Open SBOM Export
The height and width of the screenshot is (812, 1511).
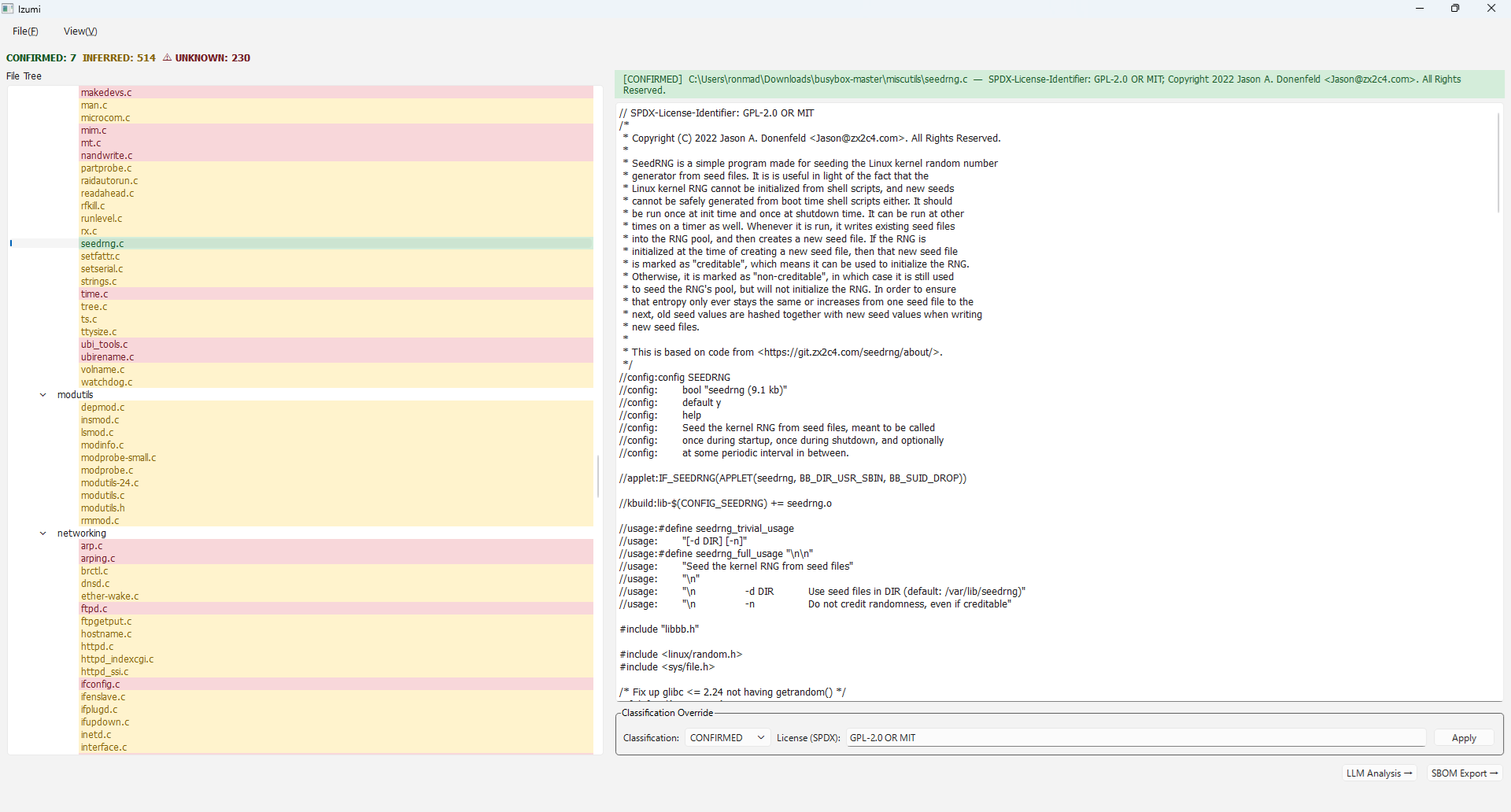tap(1465, 773)
